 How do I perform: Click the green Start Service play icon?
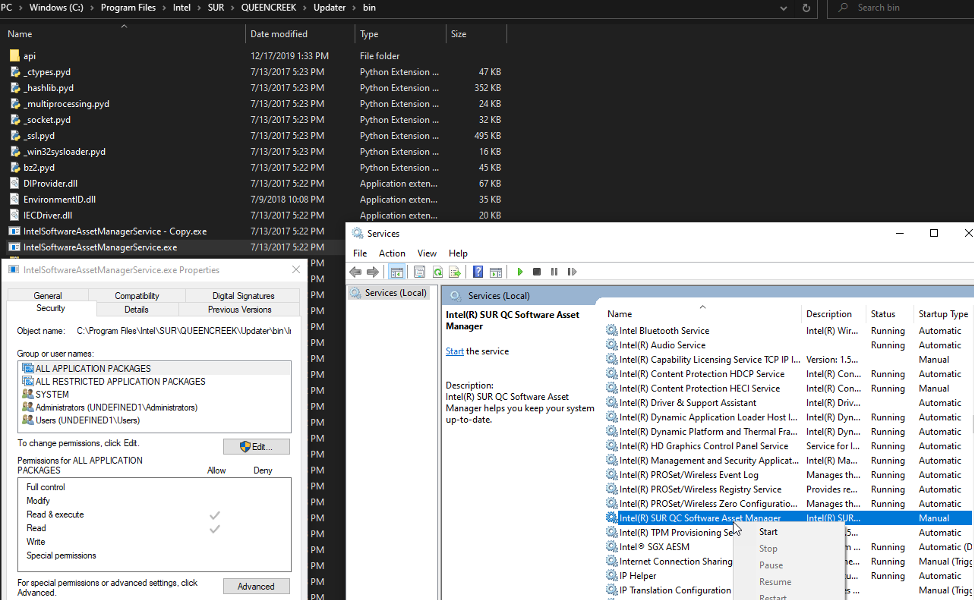pyautogui.click(x=520, y=272)
